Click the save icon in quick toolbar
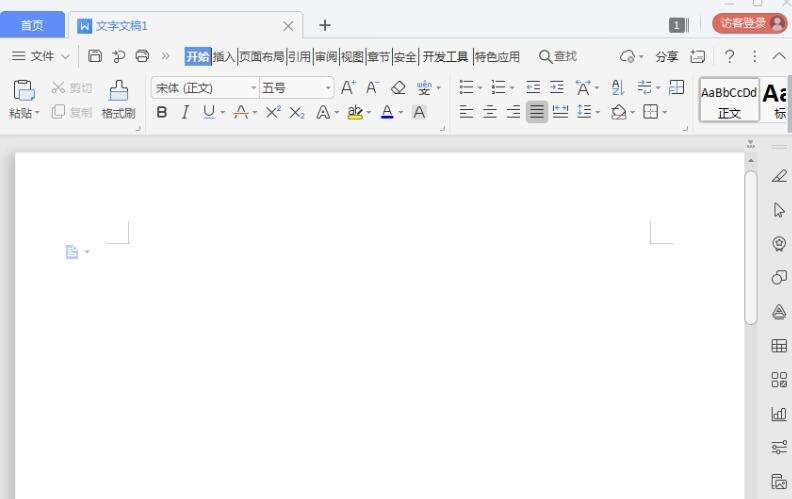The image size is (792, 499). pos(95,56)
